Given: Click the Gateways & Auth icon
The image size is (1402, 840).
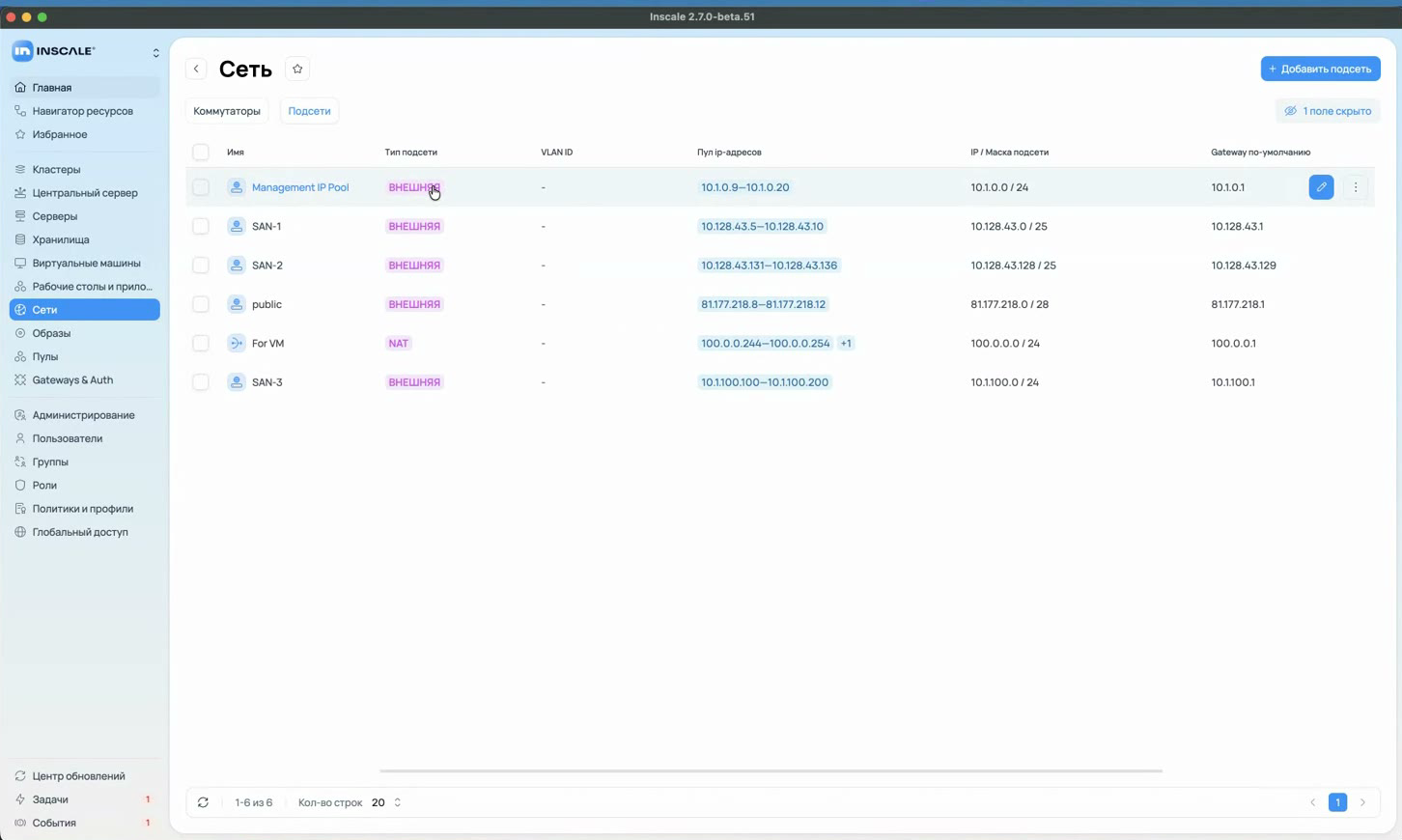Looking at the screenshot, I should pos(20,380).
